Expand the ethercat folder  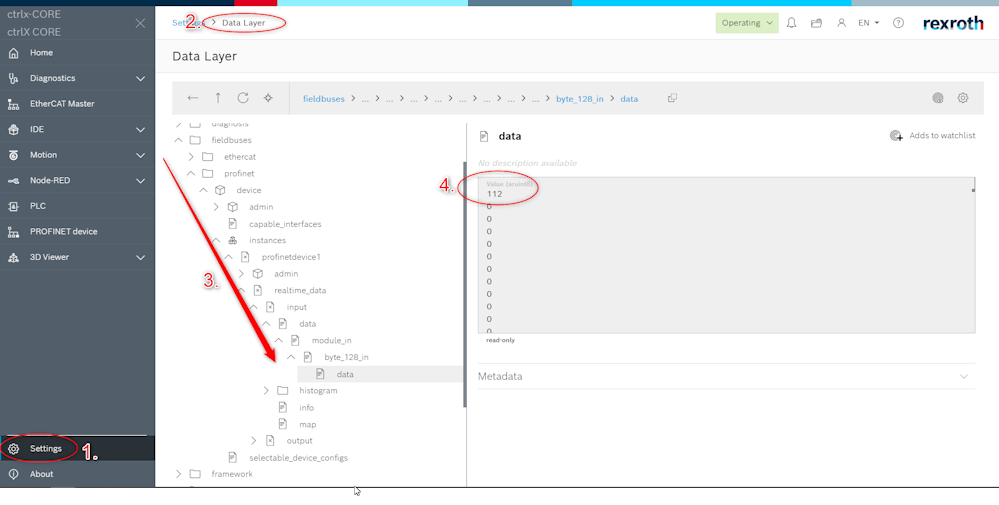(191, 157)
